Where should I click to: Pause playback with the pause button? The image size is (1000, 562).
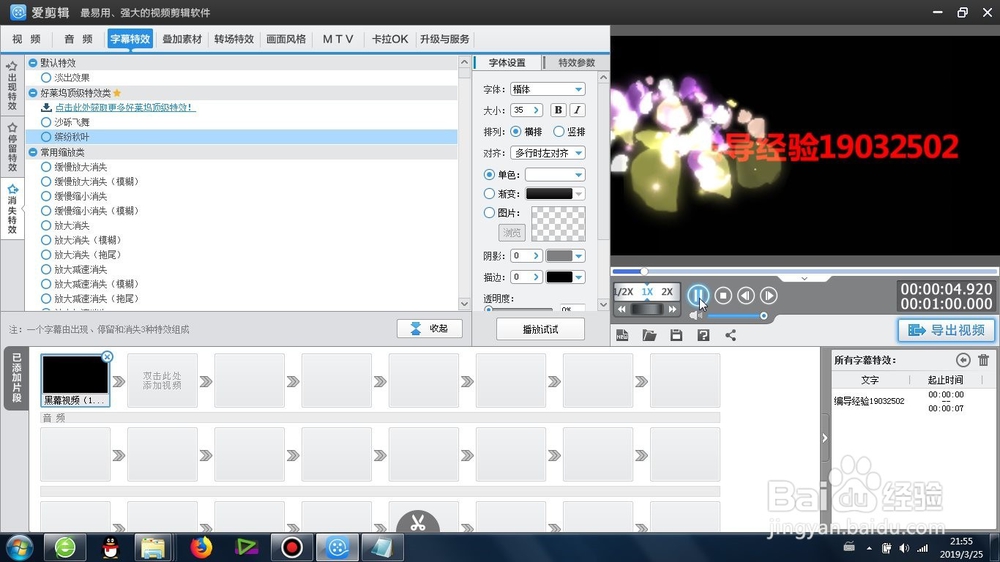pos(698,295)
